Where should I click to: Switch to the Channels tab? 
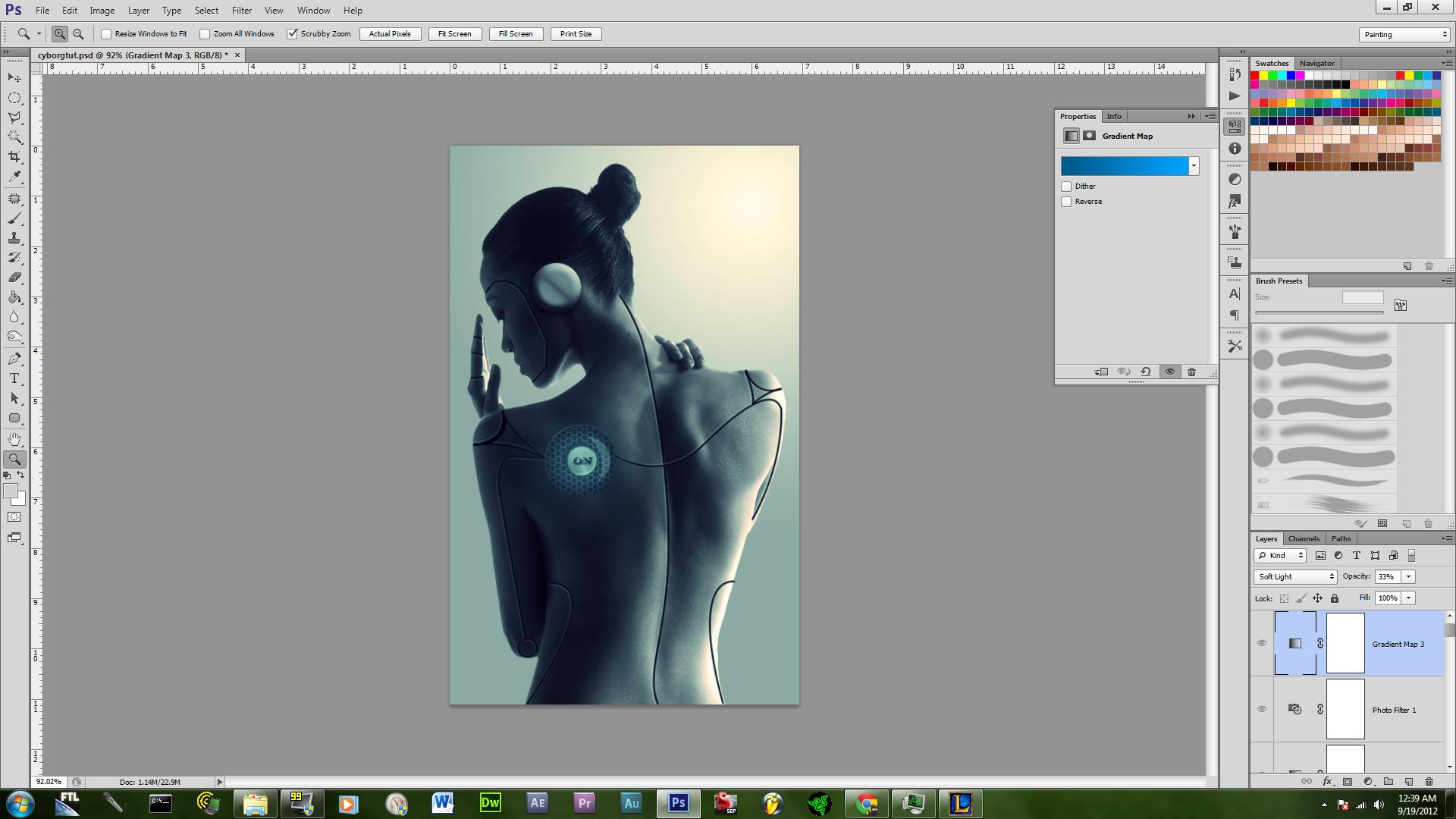[1304, 539]
